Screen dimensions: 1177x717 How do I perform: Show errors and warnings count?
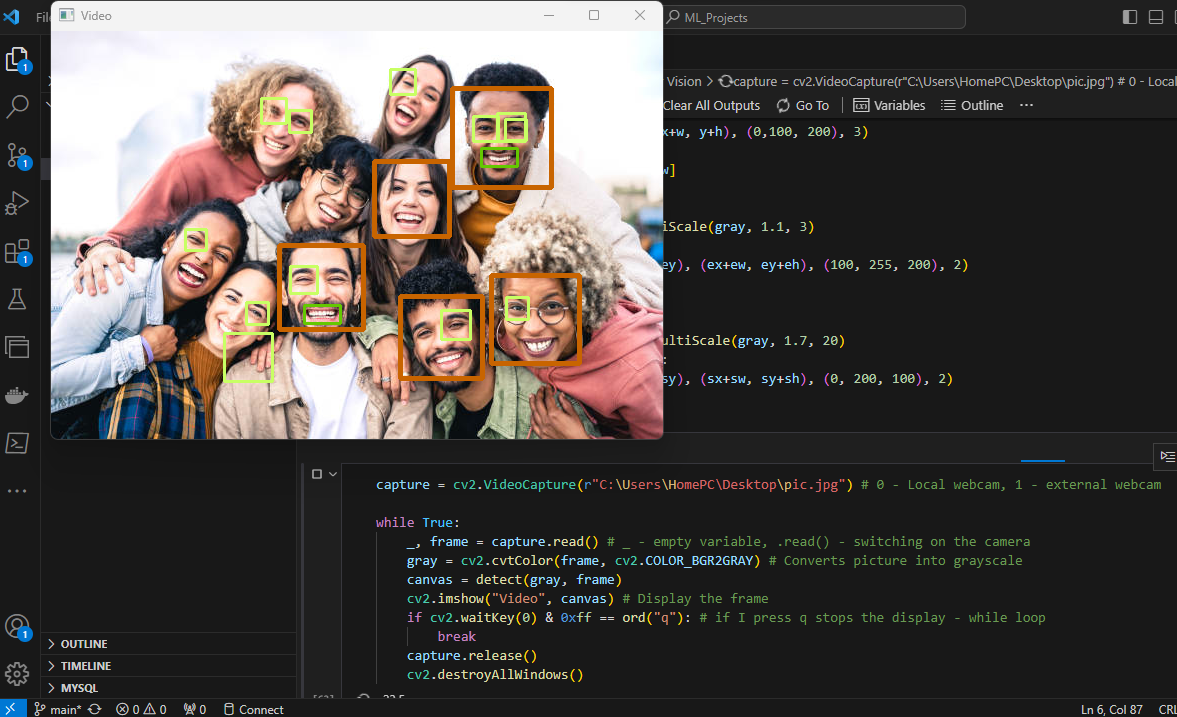(141, 709)
